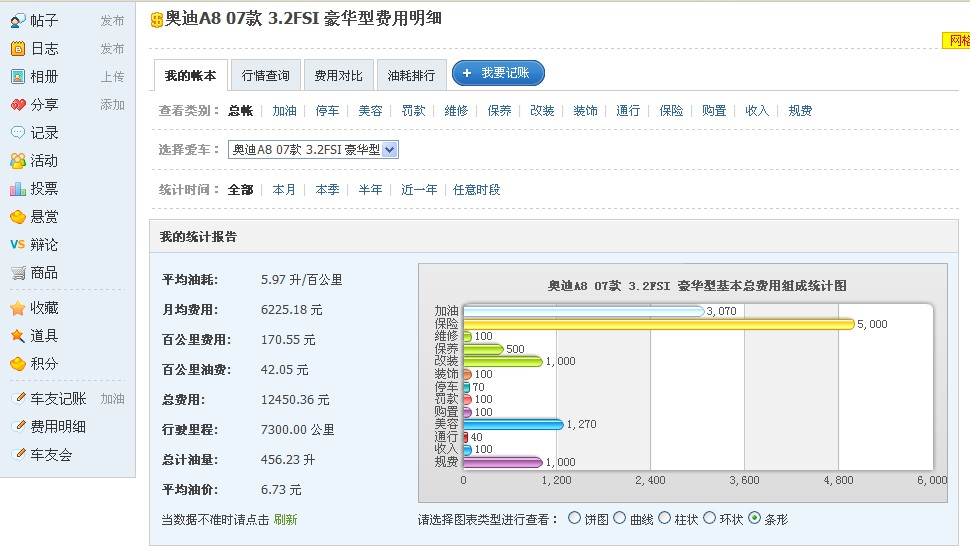Click the coin icon beside page title

click(157, 20)
